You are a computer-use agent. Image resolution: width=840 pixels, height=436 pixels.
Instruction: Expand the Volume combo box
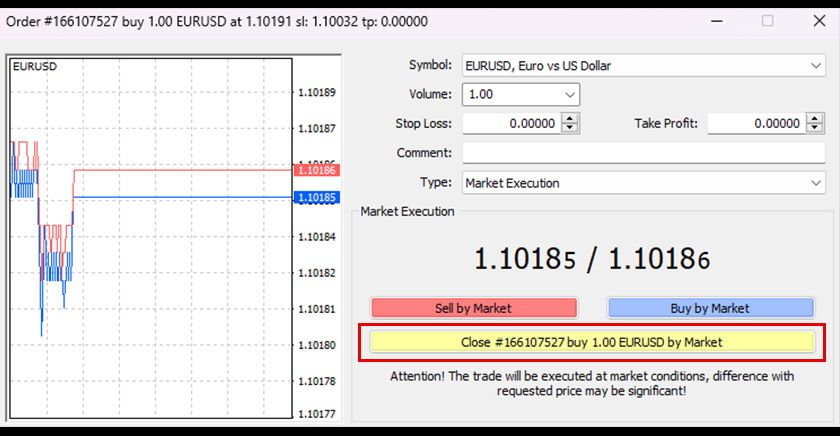coord(570,95)
